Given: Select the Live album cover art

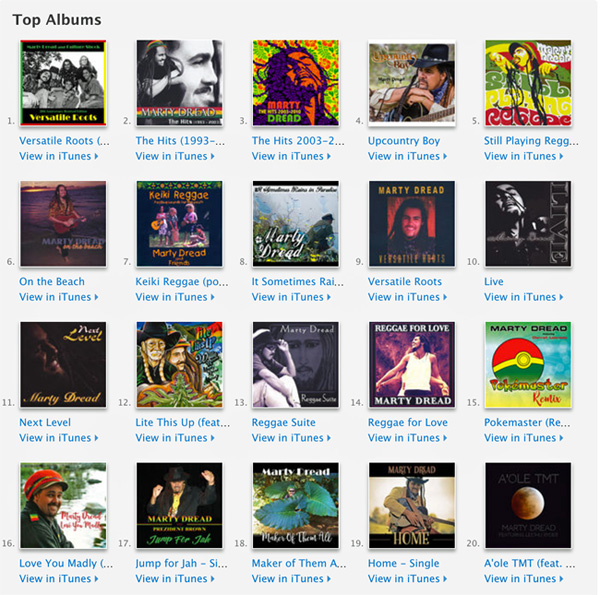Looking at the screenshot, I should (x=528, y=223).
